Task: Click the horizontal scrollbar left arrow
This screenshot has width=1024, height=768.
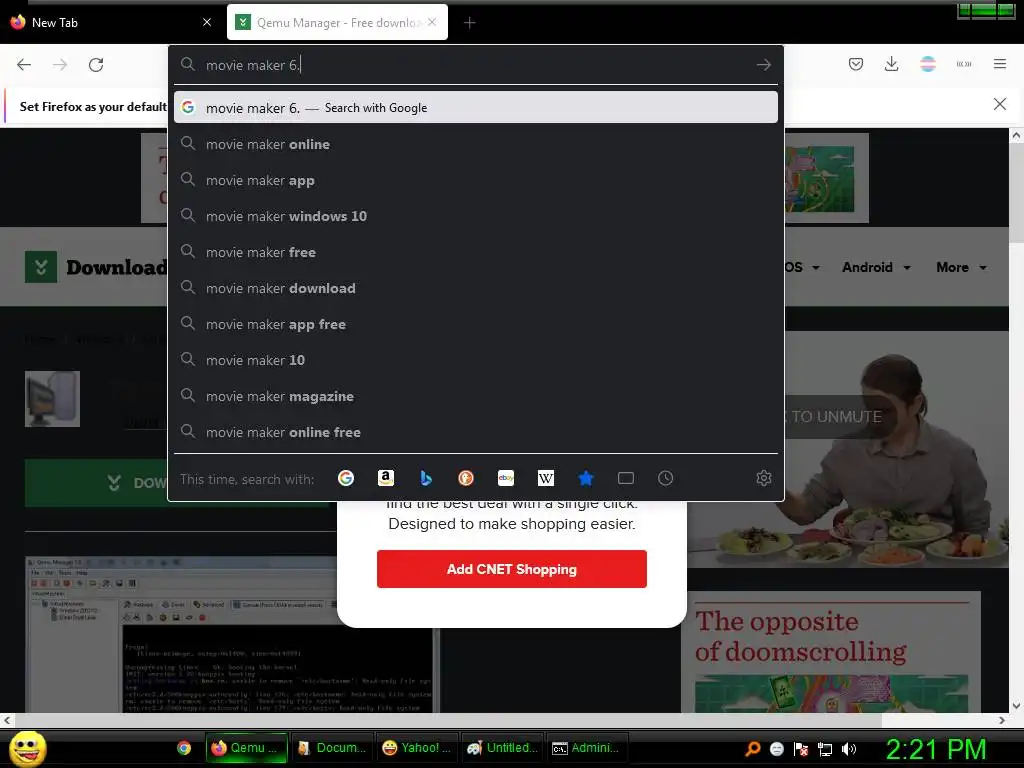Action: click(x=7, y=720)
